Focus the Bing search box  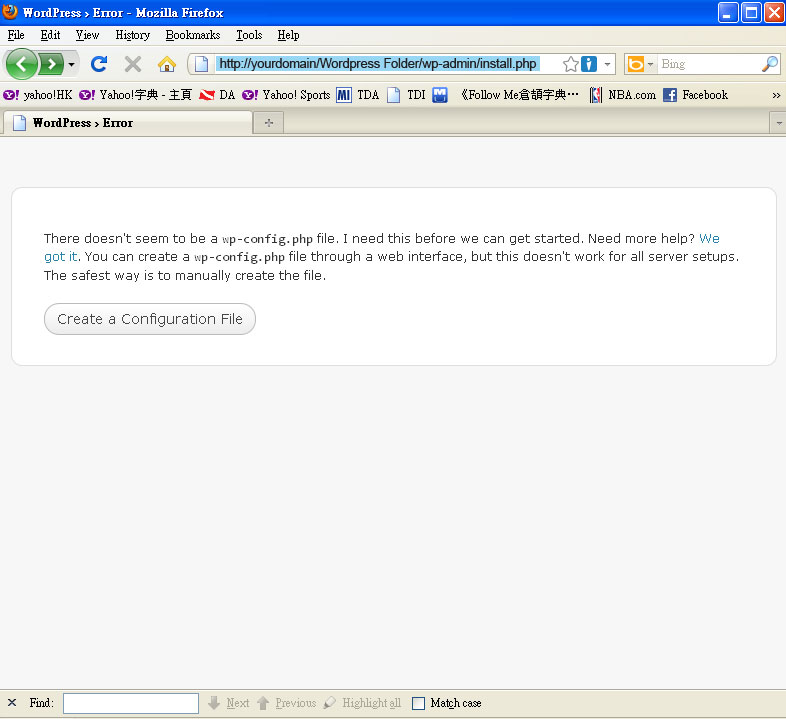click(708, 64)
